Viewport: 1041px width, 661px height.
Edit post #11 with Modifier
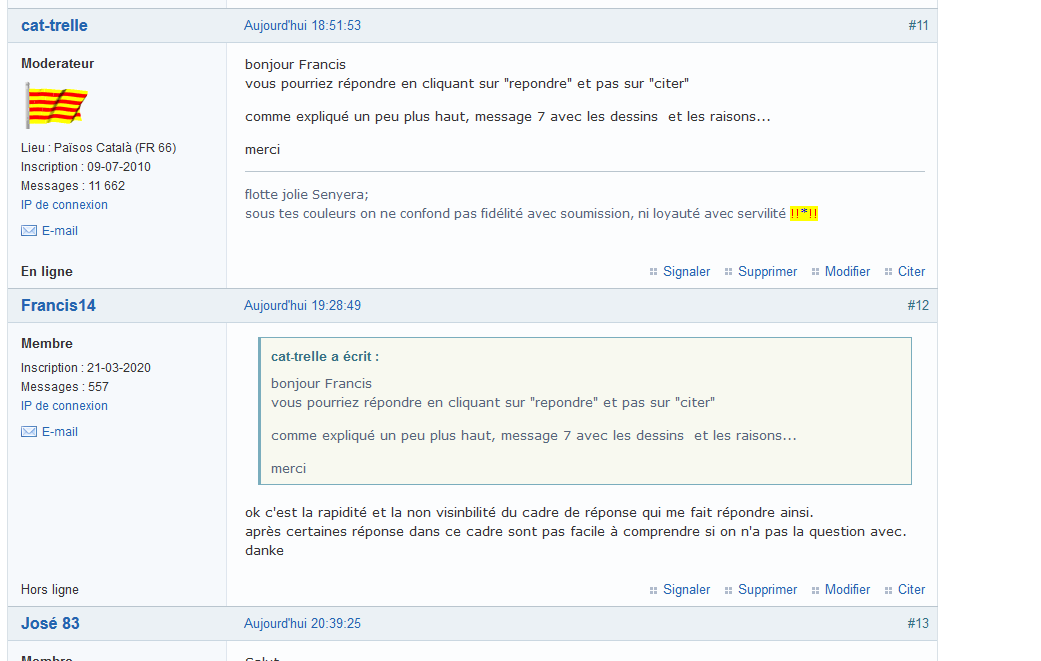click(x=847, y=271)
